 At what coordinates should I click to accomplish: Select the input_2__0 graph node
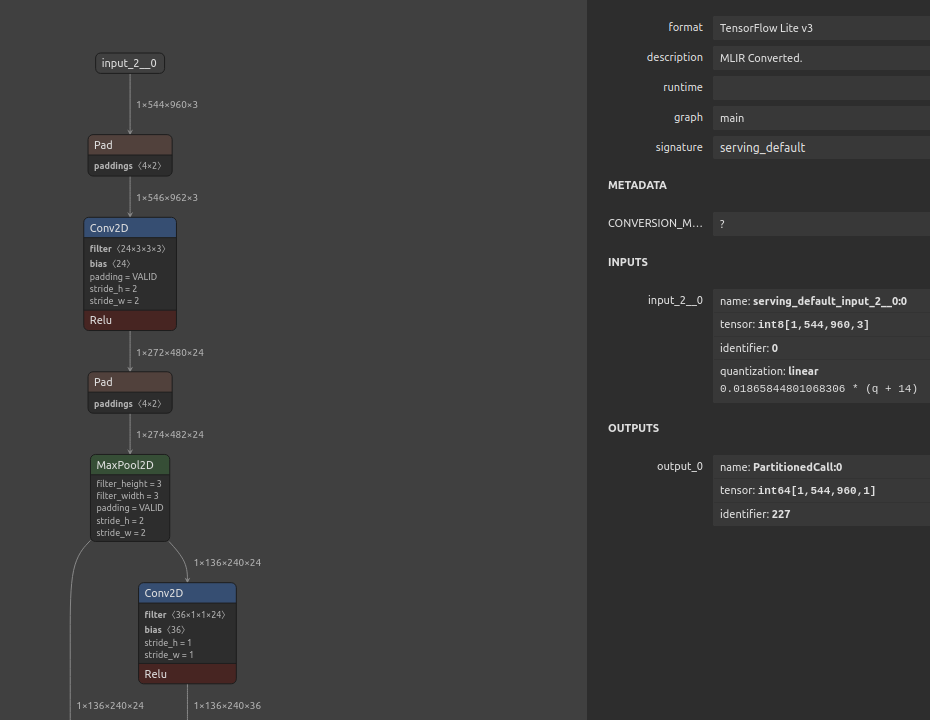[129, 63]
